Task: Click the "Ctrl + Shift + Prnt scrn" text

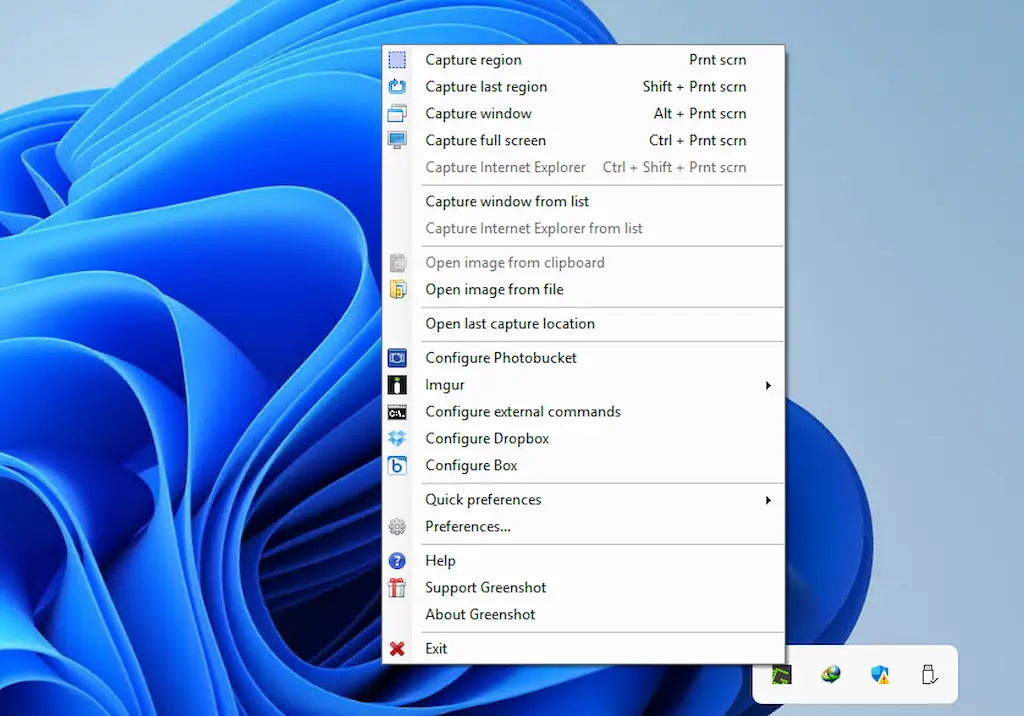Action: (x=674, y=167)
